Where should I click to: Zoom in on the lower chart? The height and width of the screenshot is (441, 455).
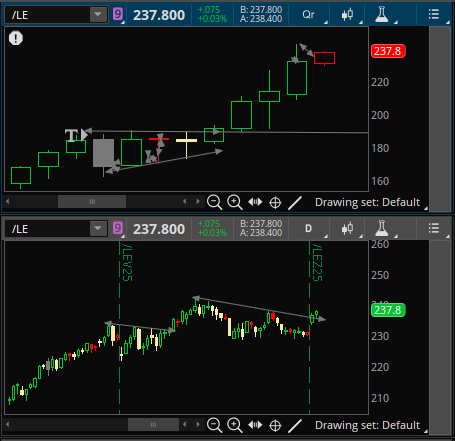(x=235, y=425)
